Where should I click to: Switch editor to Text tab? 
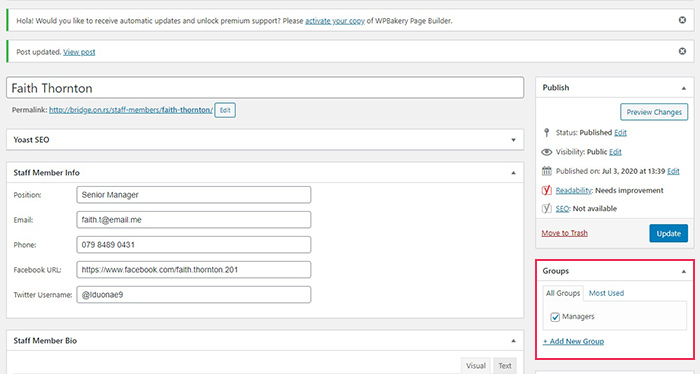coord(505,366)
